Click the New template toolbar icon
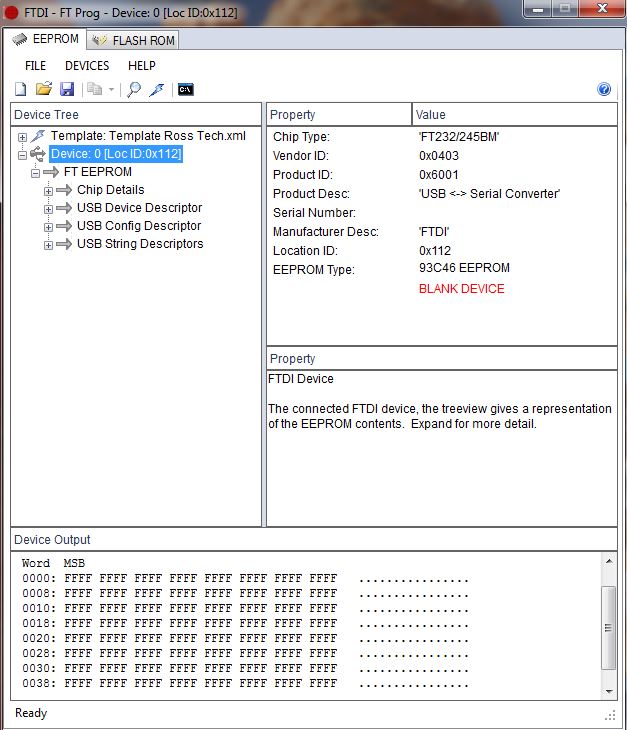627x730 pixels. (20, 89)
